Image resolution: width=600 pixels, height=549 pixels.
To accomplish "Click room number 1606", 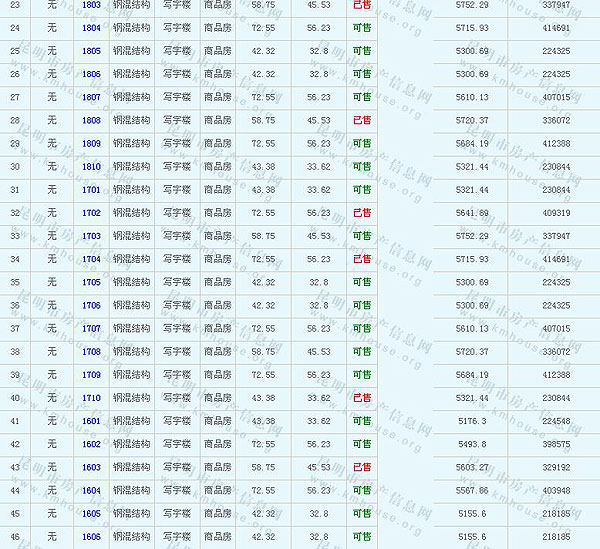I will click(91, 537).
